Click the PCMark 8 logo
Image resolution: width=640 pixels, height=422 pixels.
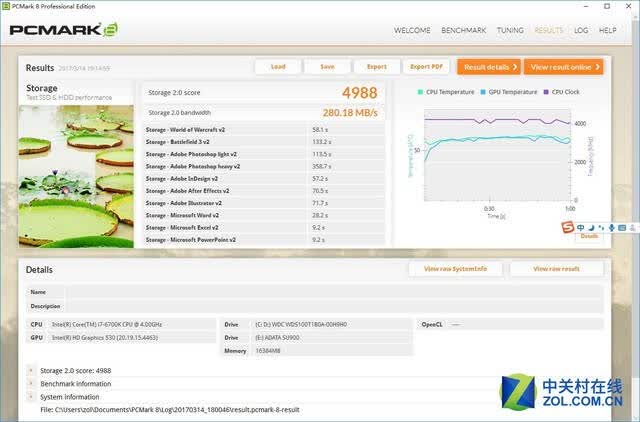pyautogui.click(x=64, y=30)
